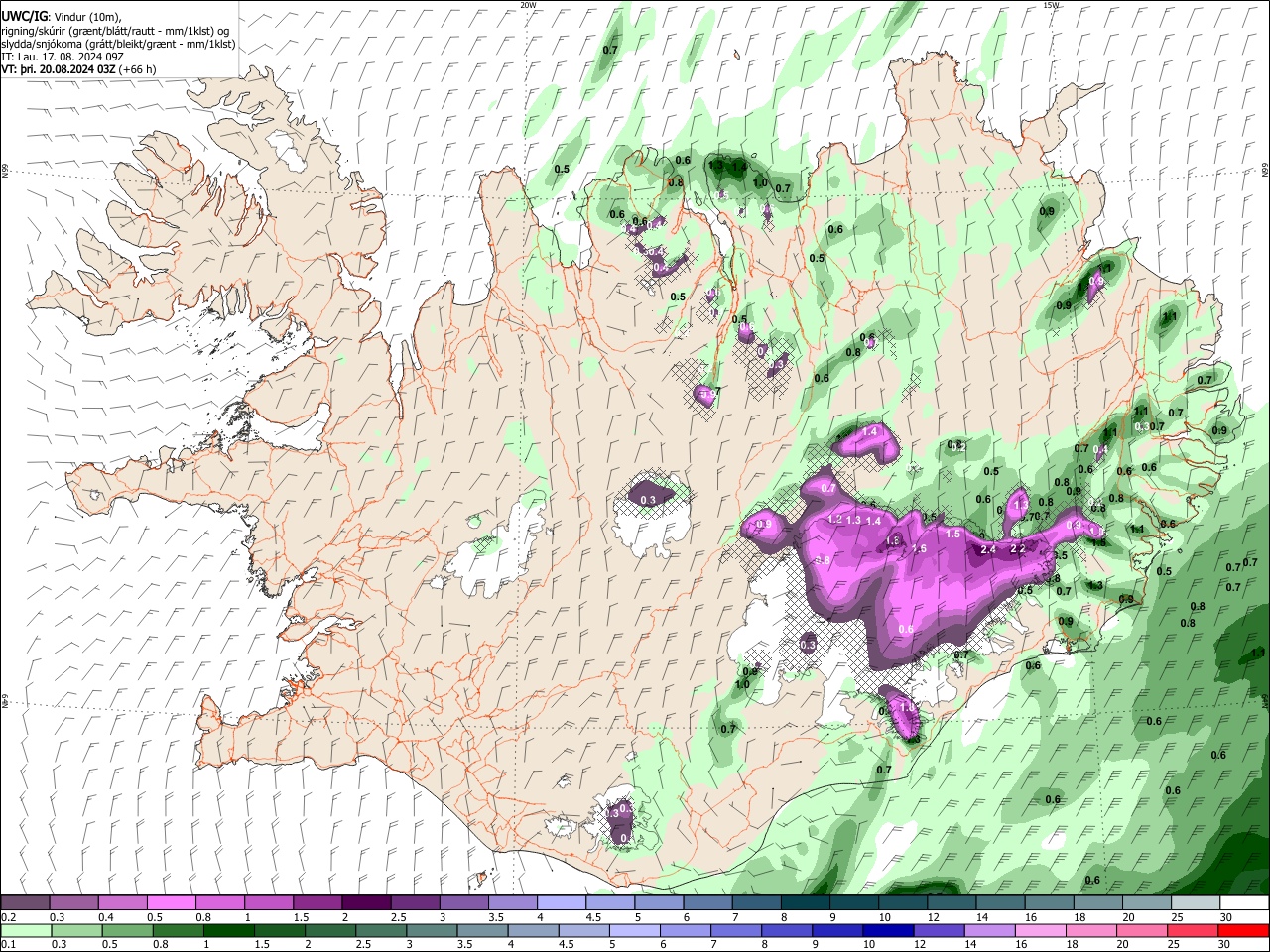Click the '20W' longitude label
Image resolution: width=1270 pixels, height=952 pixels.
tap(528, 5)
